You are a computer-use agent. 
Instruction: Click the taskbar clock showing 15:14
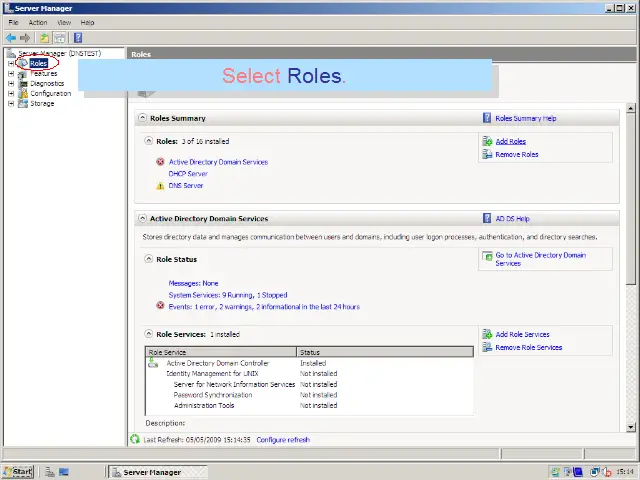pyautogui.click(x=625, y=472)
